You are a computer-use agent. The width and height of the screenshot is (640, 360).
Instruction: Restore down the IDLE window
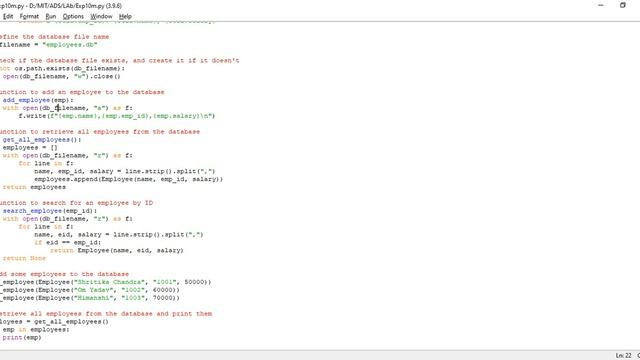point(622,5)
